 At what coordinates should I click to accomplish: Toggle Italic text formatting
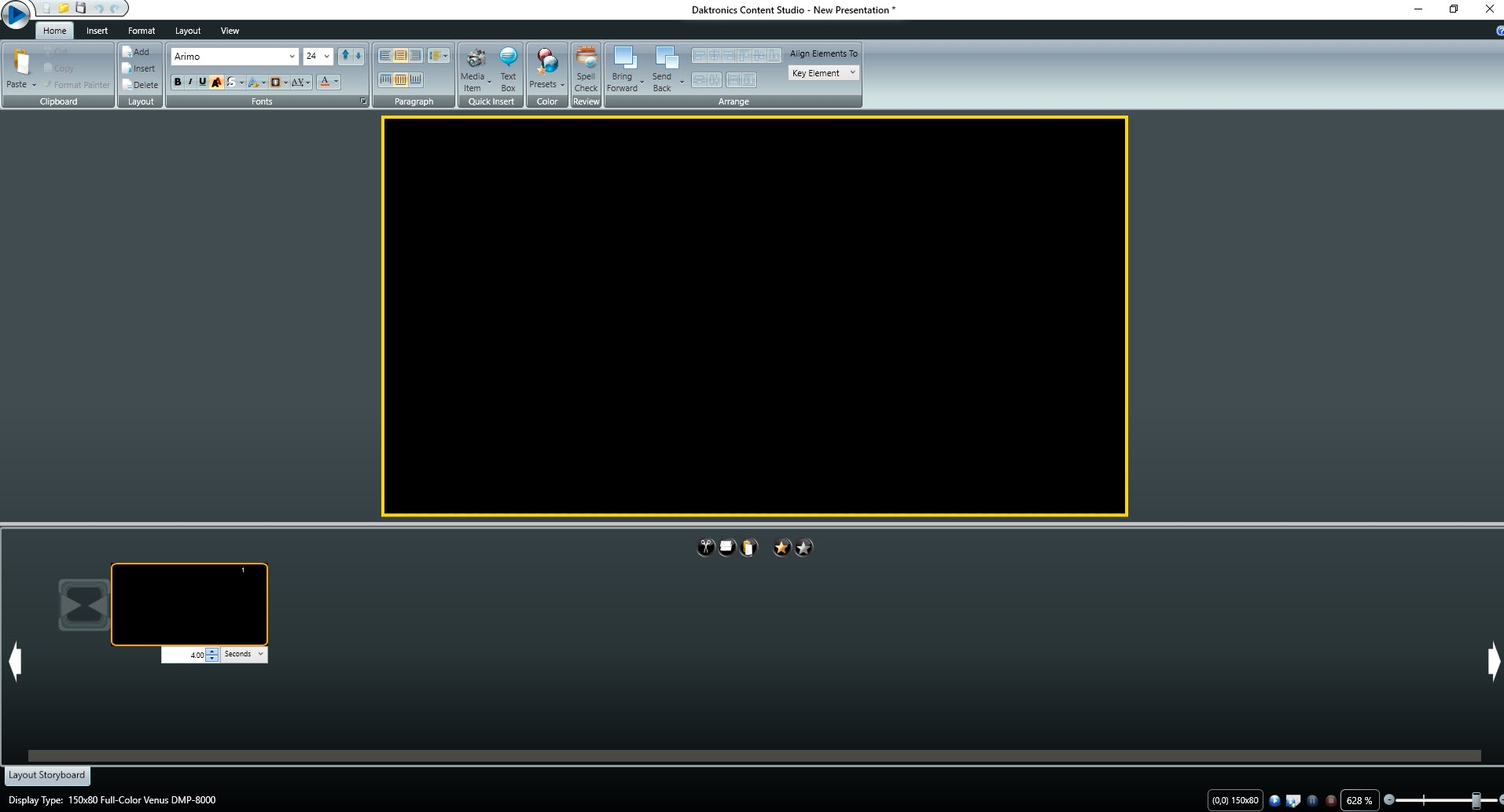pos(190,82)
